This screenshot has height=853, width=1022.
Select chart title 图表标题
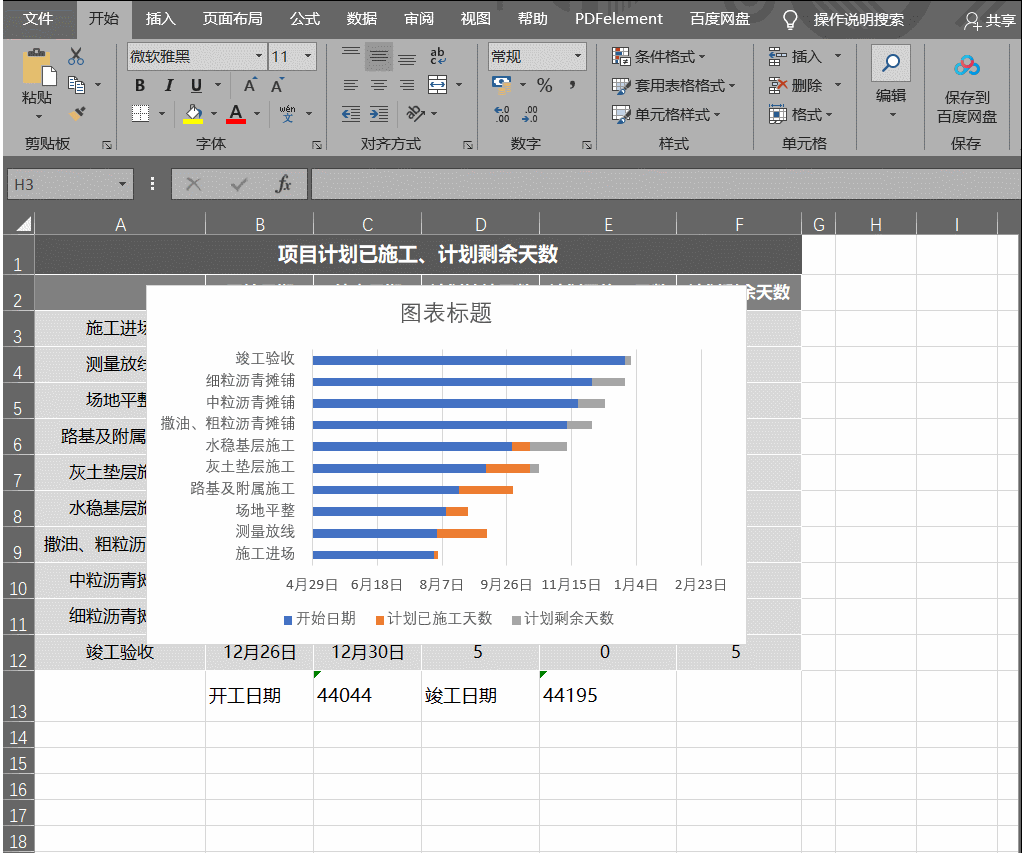[x=446, y=313]
